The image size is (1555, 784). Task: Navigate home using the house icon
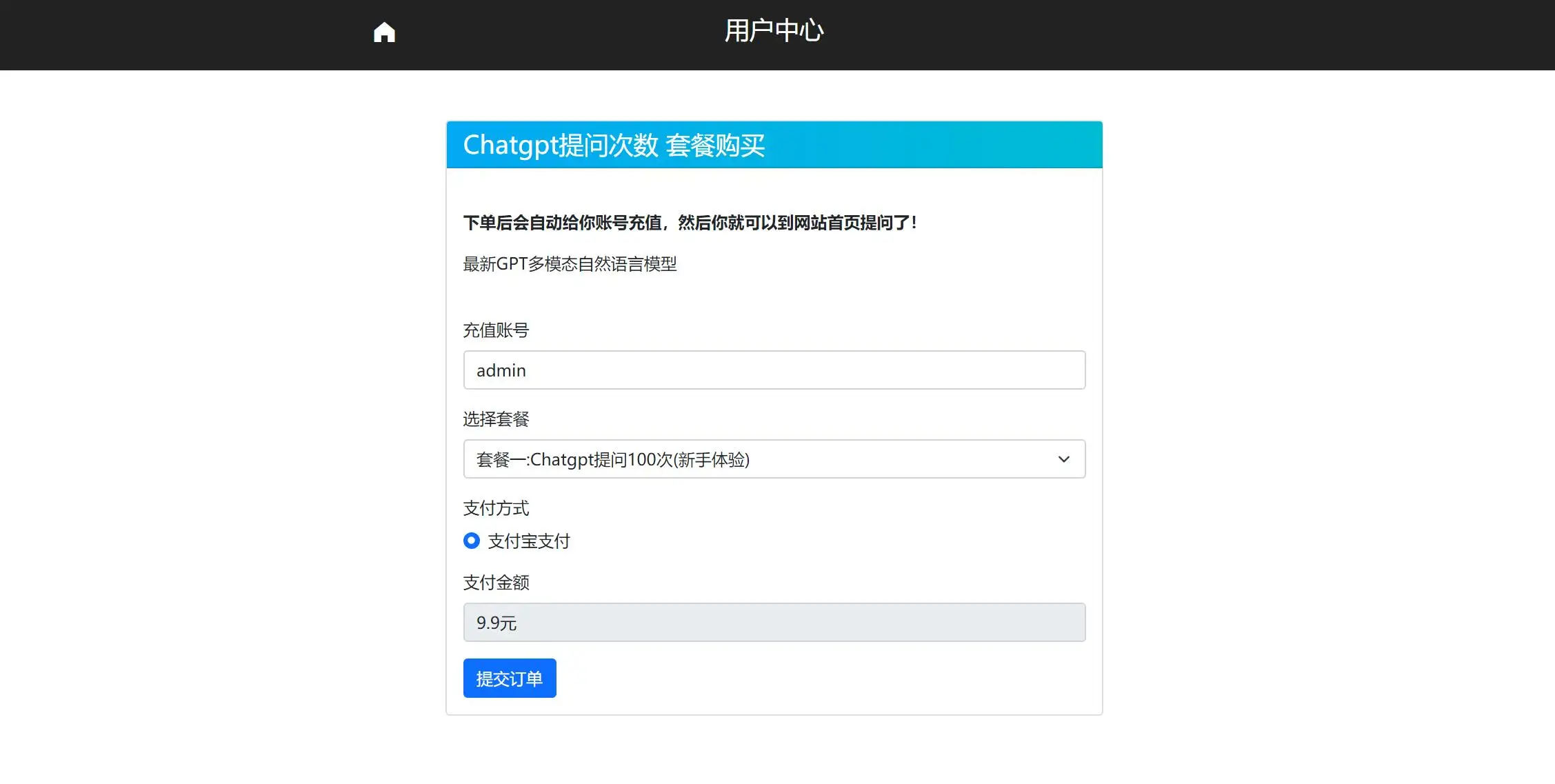click(383, 31)
